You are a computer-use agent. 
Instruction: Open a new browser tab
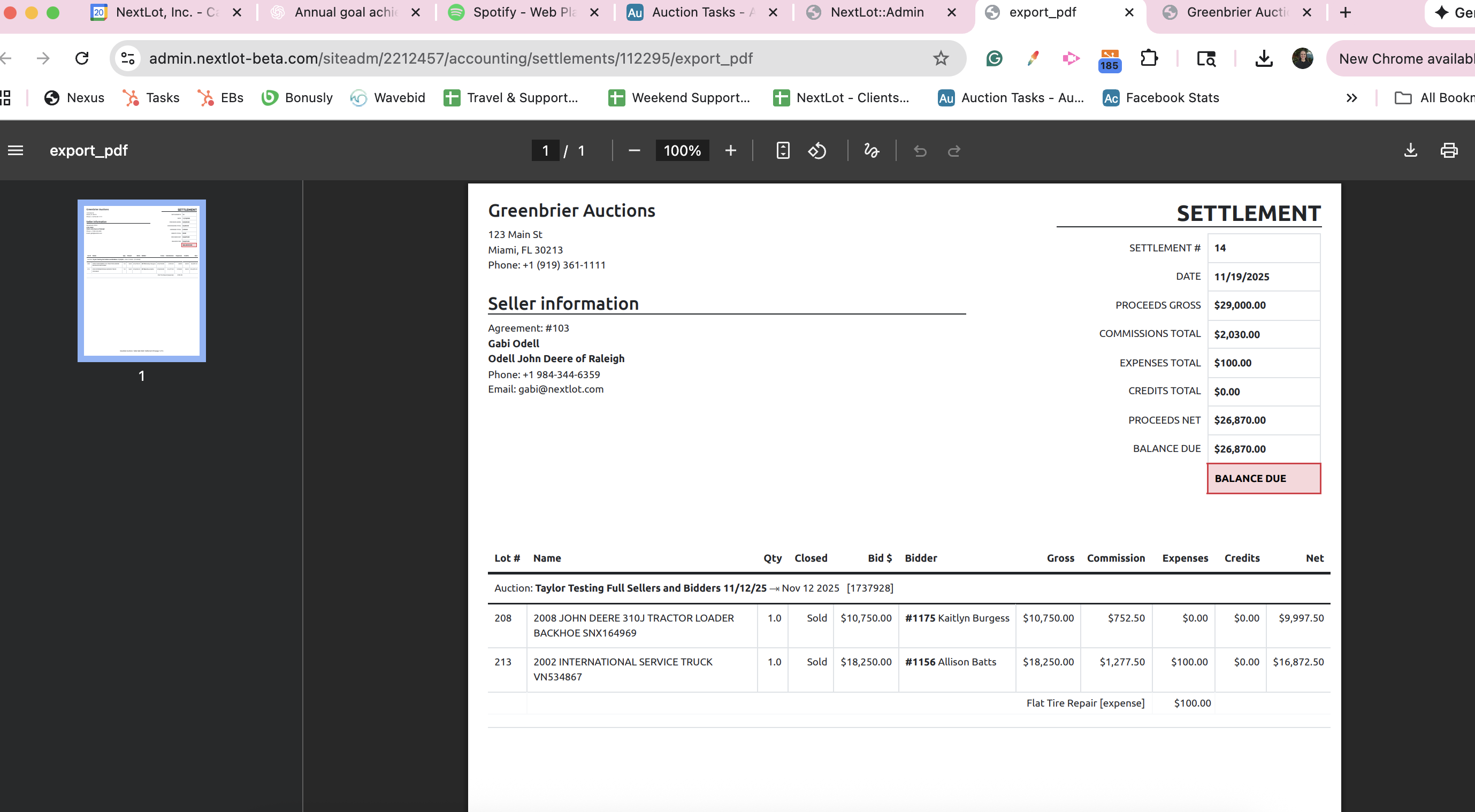point(1346,13)
